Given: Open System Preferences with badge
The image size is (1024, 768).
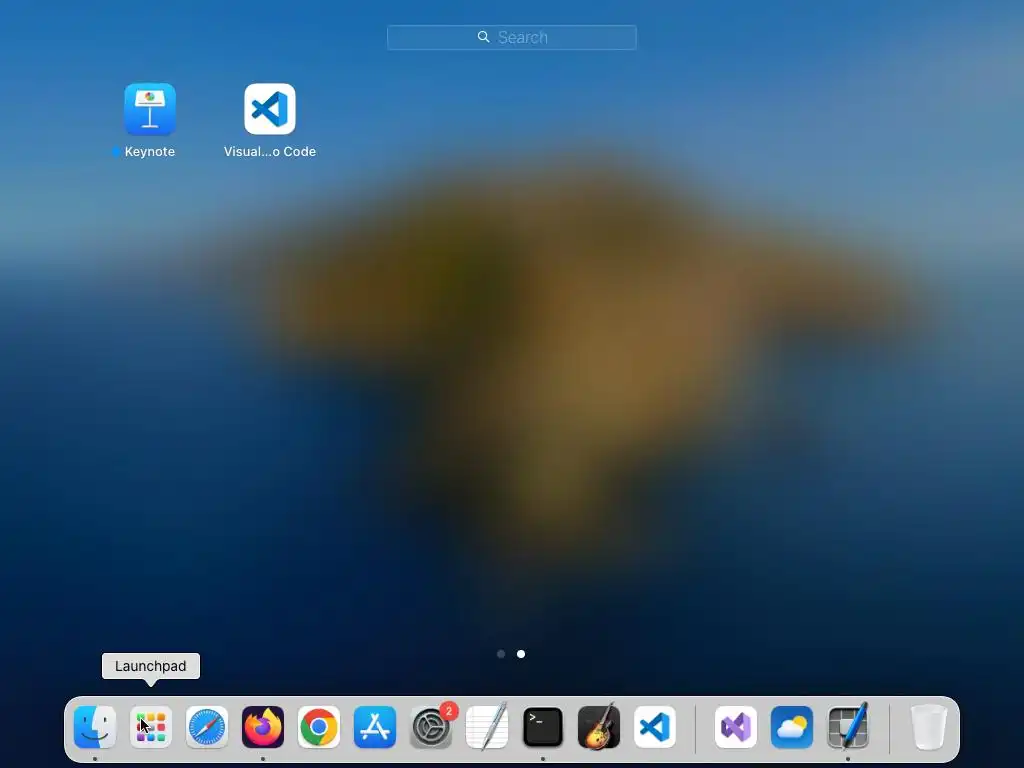Looking at the screenshot, I should (431, 727).
